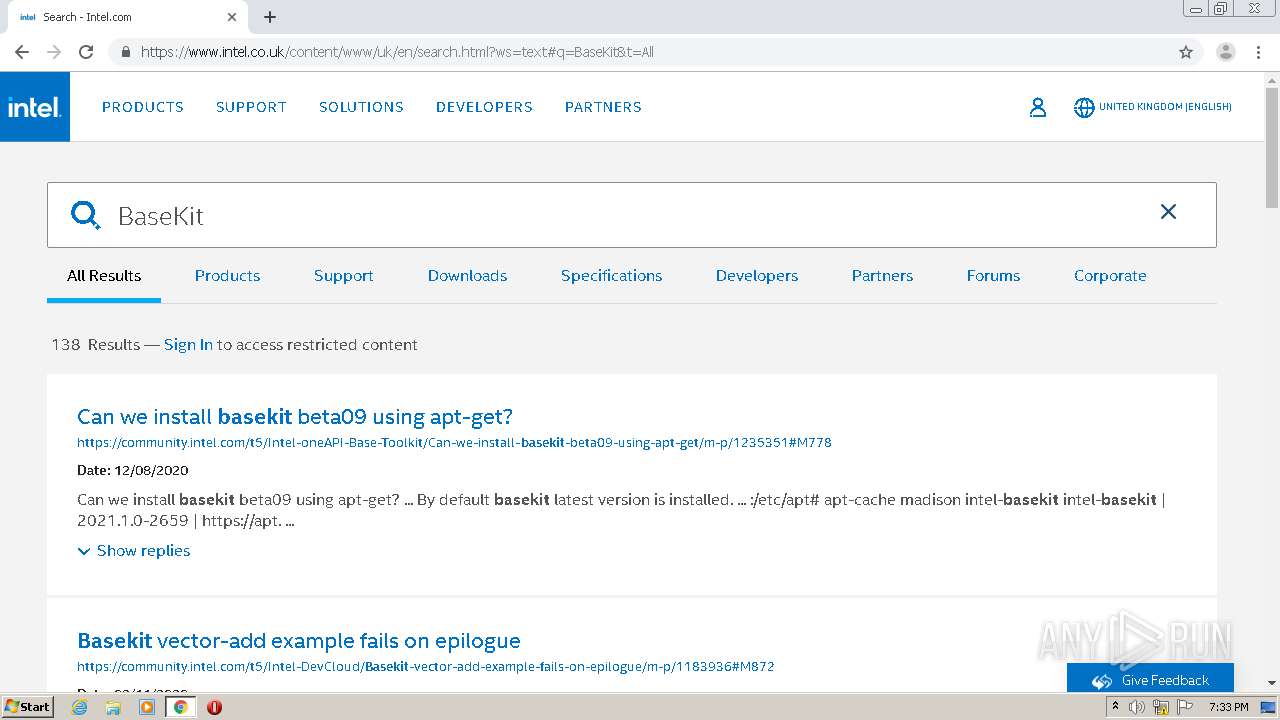Viewport: 1280px width, 720px height.
Task: Open File Explorer from taskbar
Action: pyautogui.click(x=113, y=707)
